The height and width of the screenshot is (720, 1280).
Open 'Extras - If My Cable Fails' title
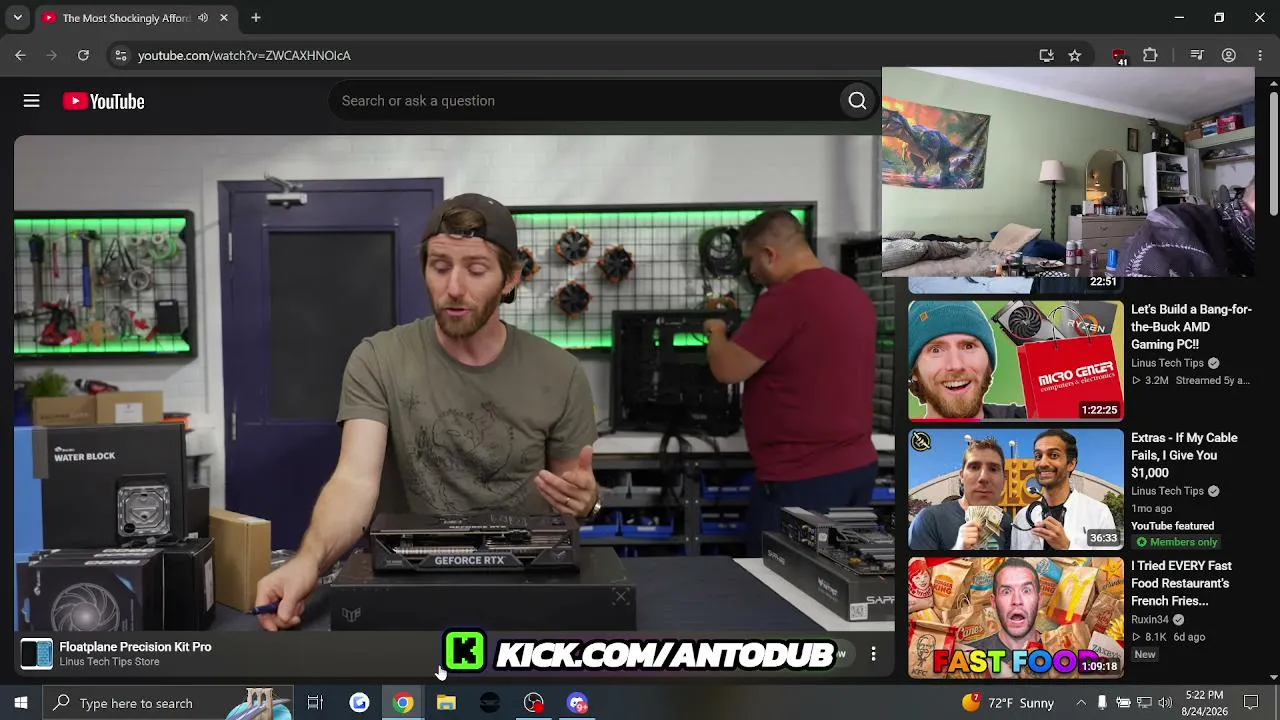tap(1184, 455)
